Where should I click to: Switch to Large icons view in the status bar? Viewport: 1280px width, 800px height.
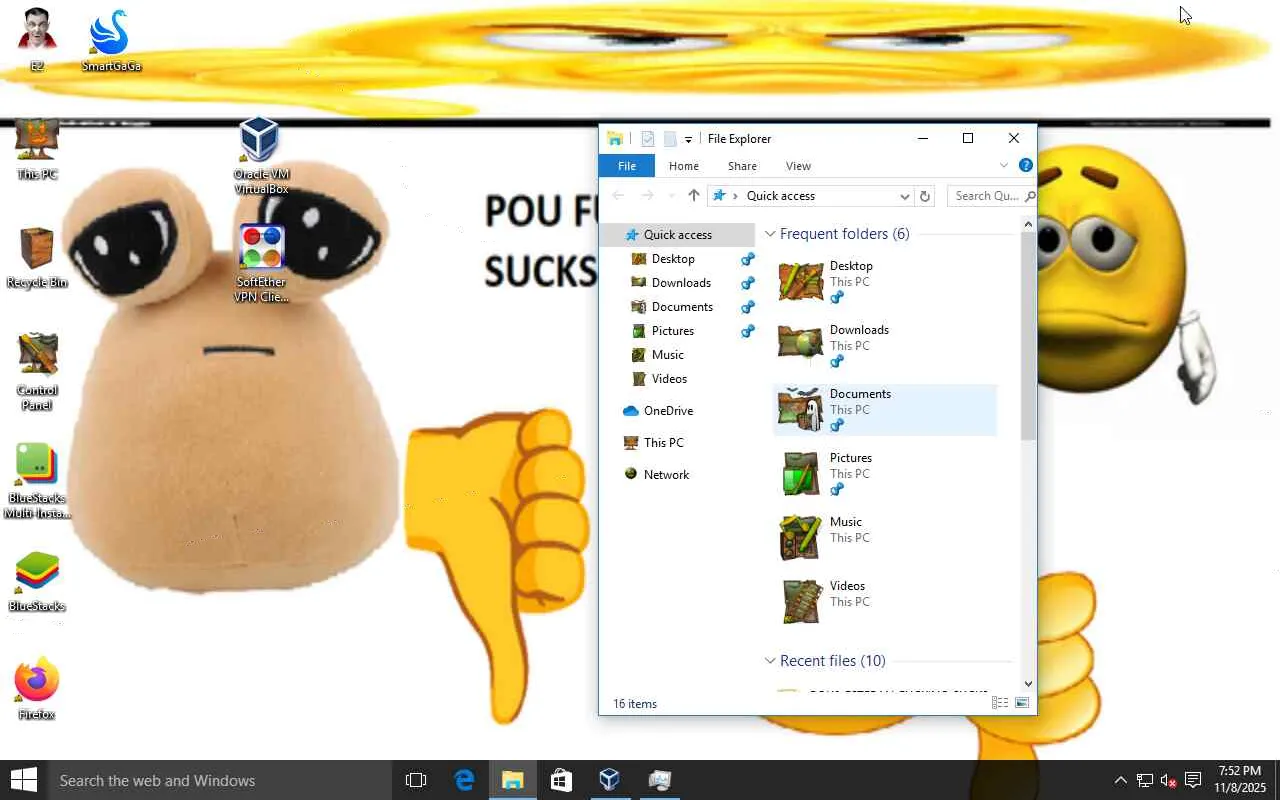[x=1021, y=703]
